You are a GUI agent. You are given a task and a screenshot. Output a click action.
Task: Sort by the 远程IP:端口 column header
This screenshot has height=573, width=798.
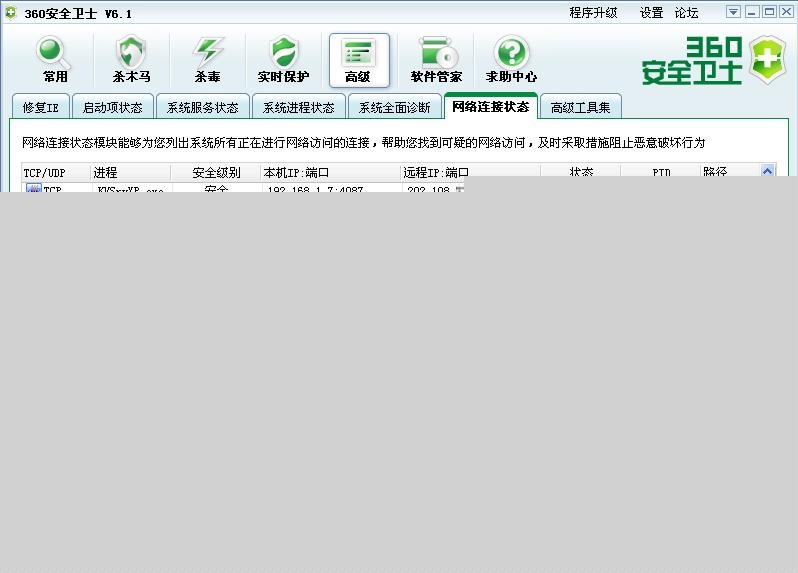[471, 172]
